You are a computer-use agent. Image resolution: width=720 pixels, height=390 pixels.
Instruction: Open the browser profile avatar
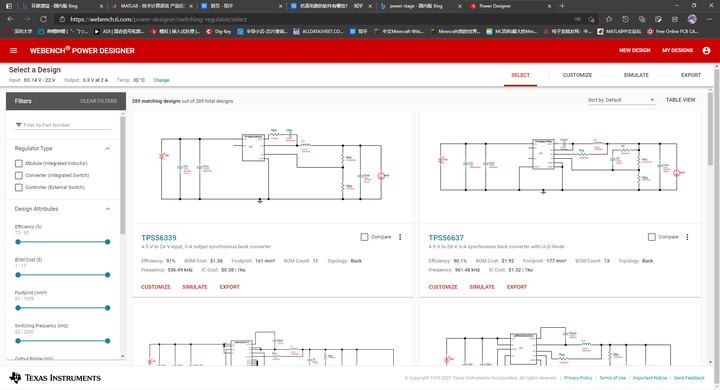[x=692, y=19]
